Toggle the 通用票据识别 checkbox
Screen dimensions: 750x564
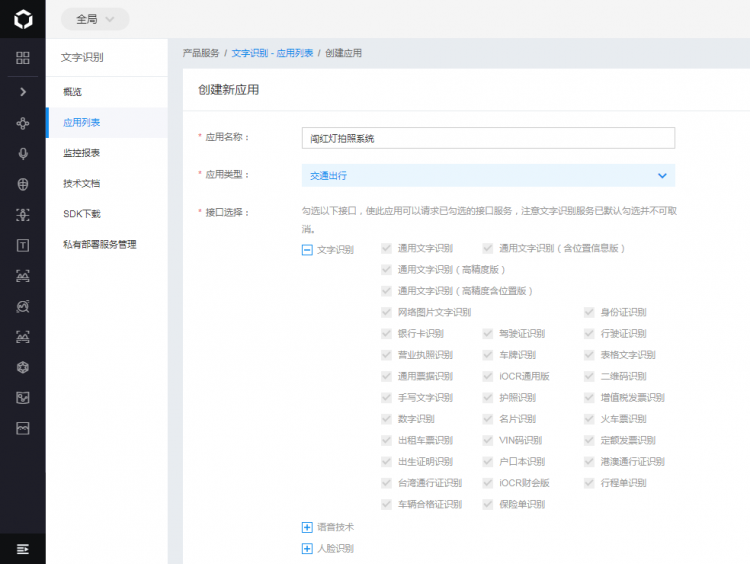386,376
